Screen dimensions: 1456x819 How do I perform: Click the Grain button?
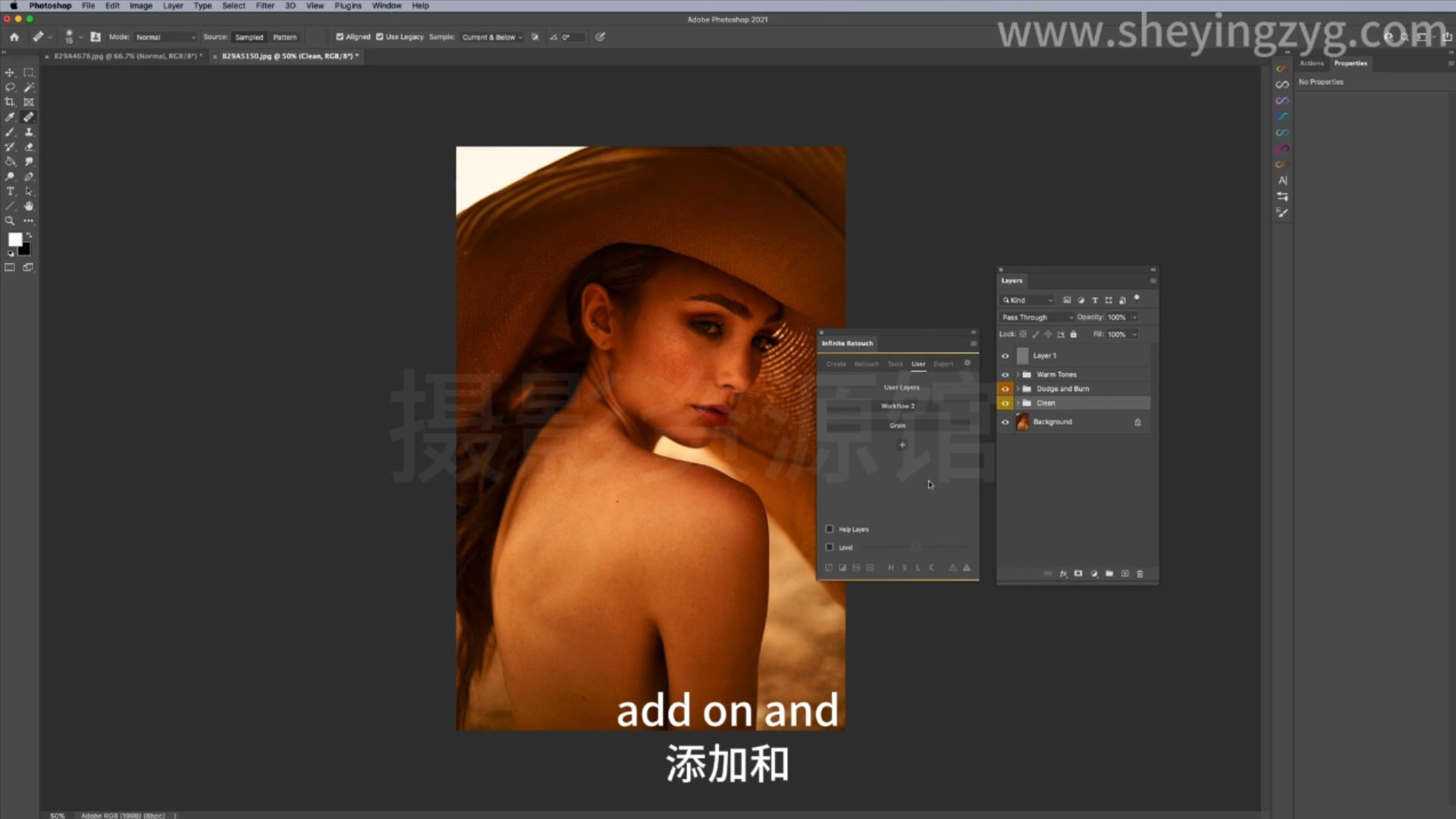898,425
